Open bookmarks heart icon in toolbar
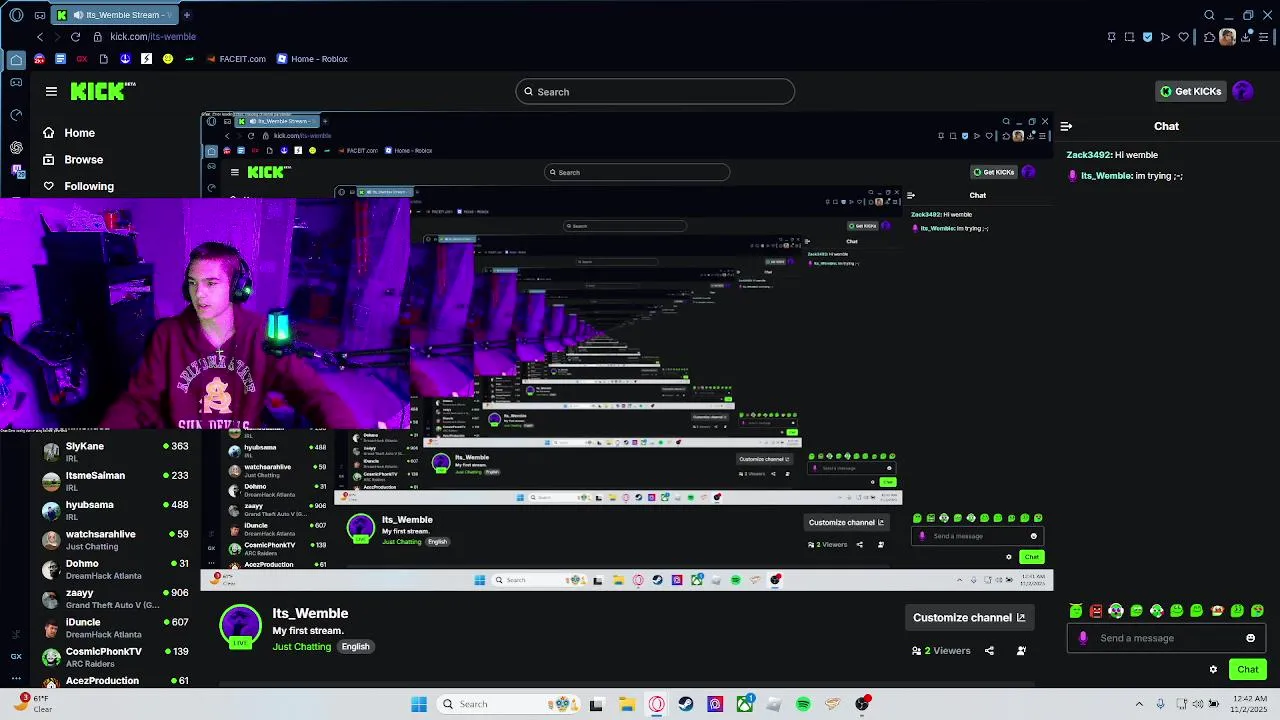Image resolution: width=1280 pixels, height=720 pixels. pos(1183,37)
